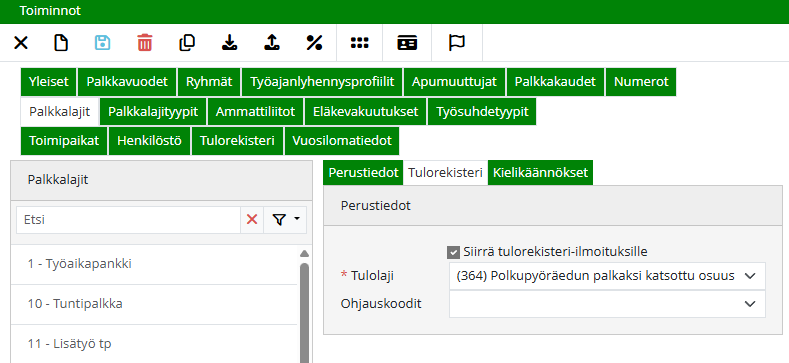Open the grid dots icon
This screenshot has width=789, height=363.
click(360, 43)
